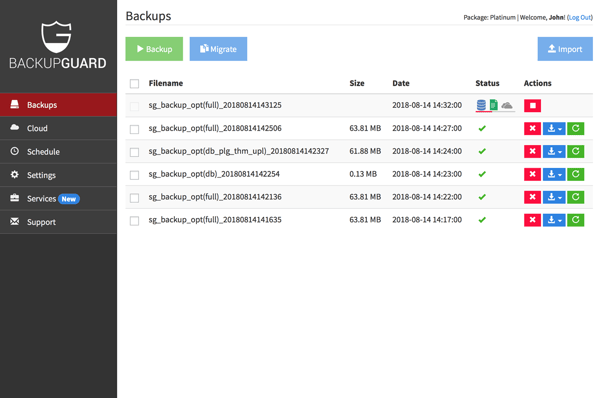Go to Schedule in the sidebar
600x398 pixels.
point(59,152)
